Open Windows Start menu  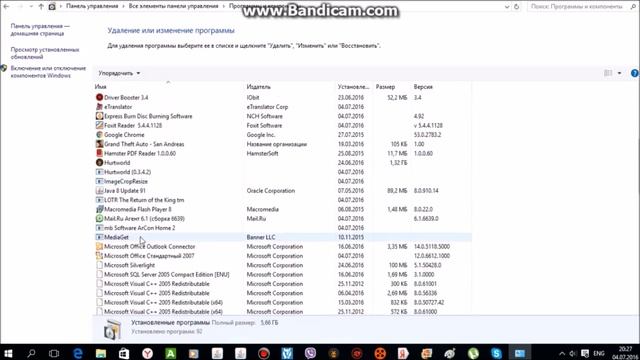tap(8, 353)
